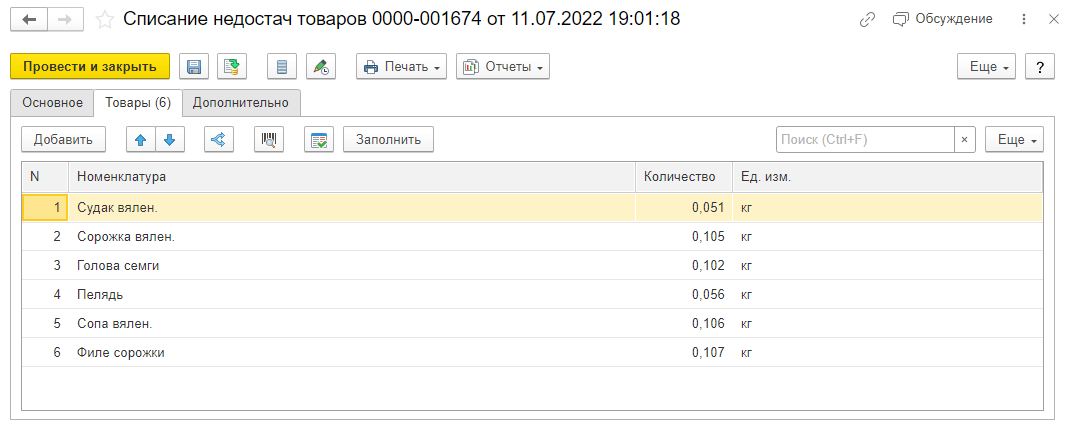Click the save document floppy disk icon
This screenshot has width=1065, height=427.
(194, 67)
